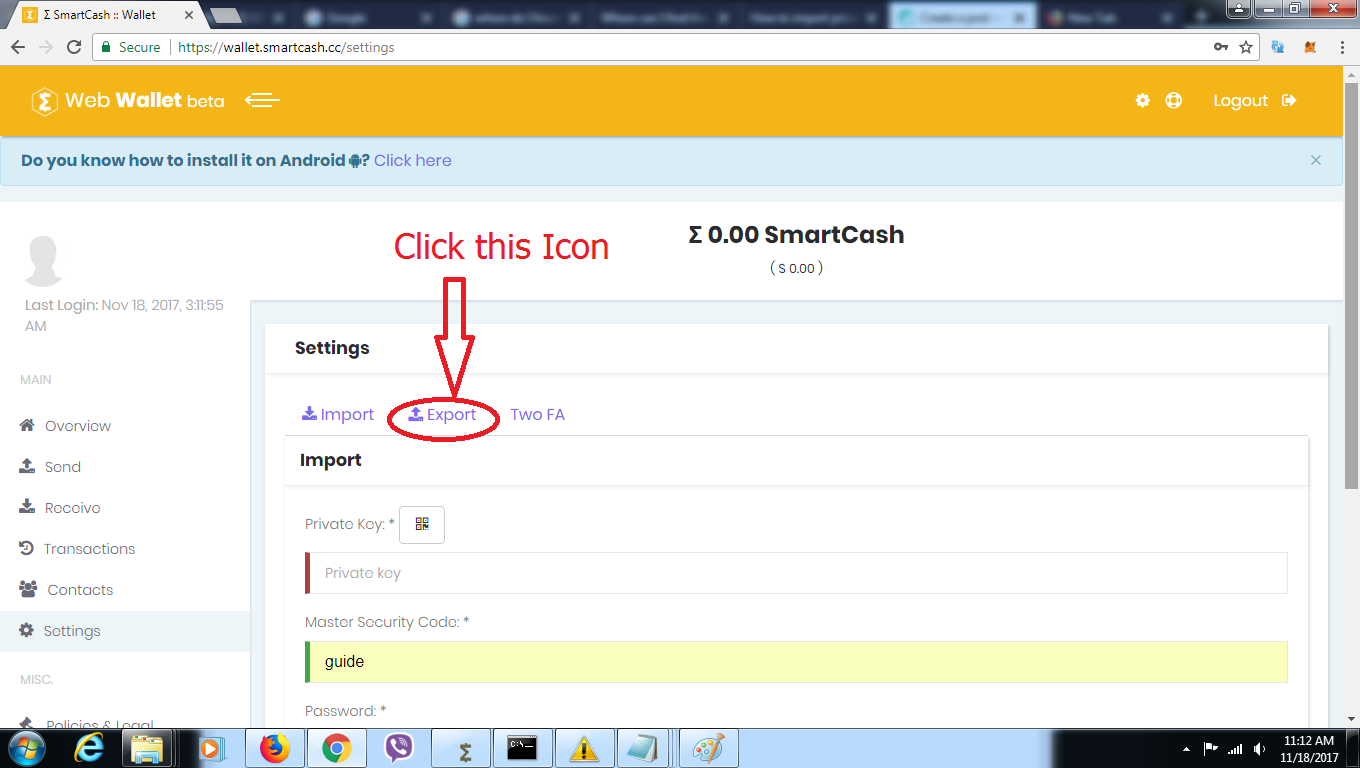Switch to the Export tab
Image resolution: width=1360 pixels, height=768 pixels.
(443, 414)
